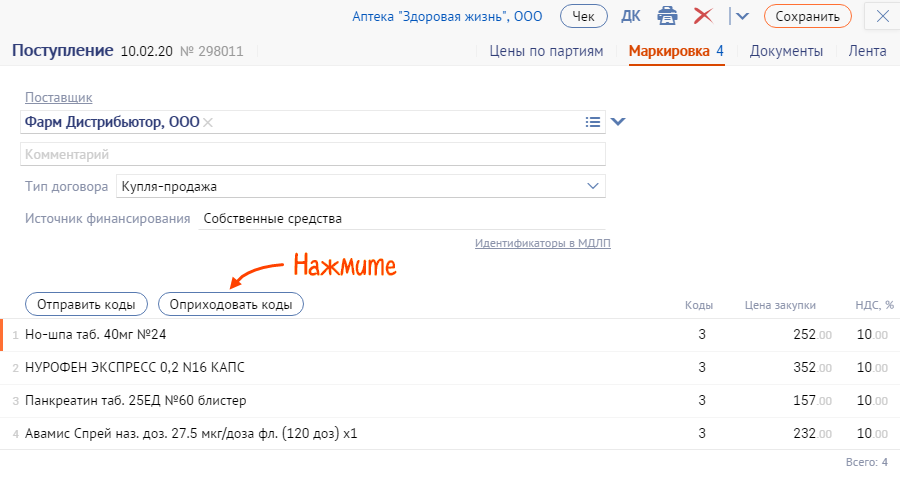Clear supplier Фарм Дистрибьютор with small x
Image resolution: width=900 pixels, height=486 pixels.
[x=208, y=122]
